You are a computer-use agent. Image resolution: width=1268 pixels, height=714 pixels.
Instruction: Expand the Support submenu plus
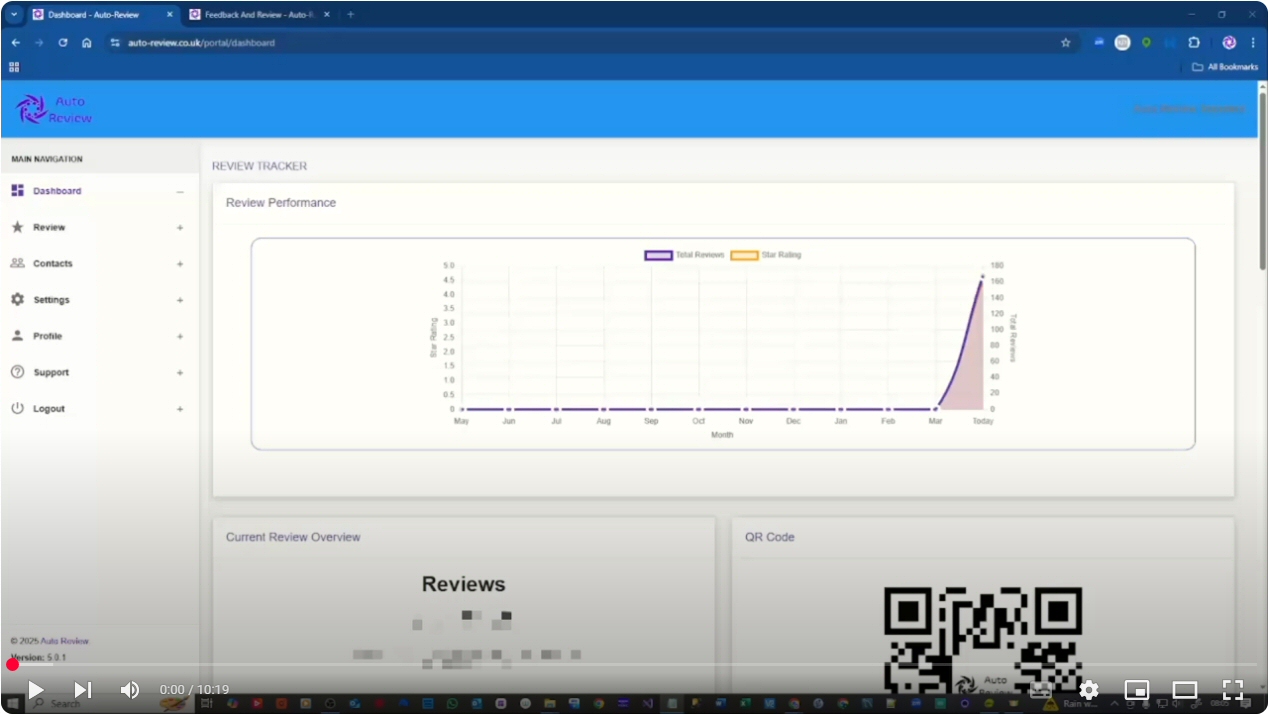pos(180,373)
